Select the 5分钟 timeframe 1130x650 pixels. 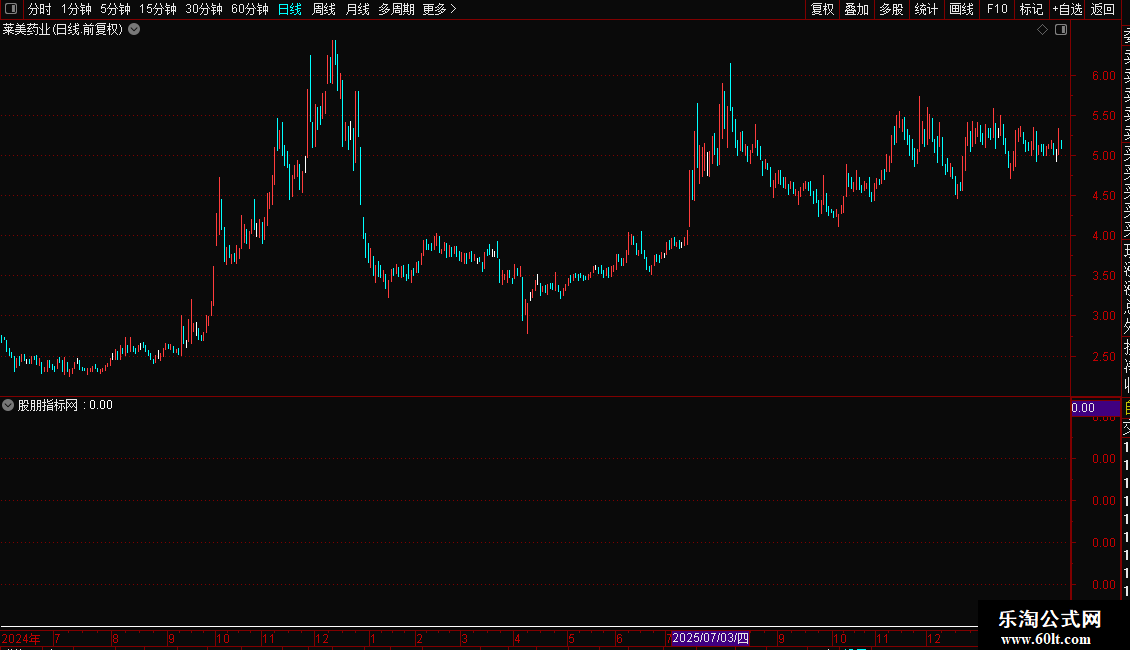click(x=115, y=9)
